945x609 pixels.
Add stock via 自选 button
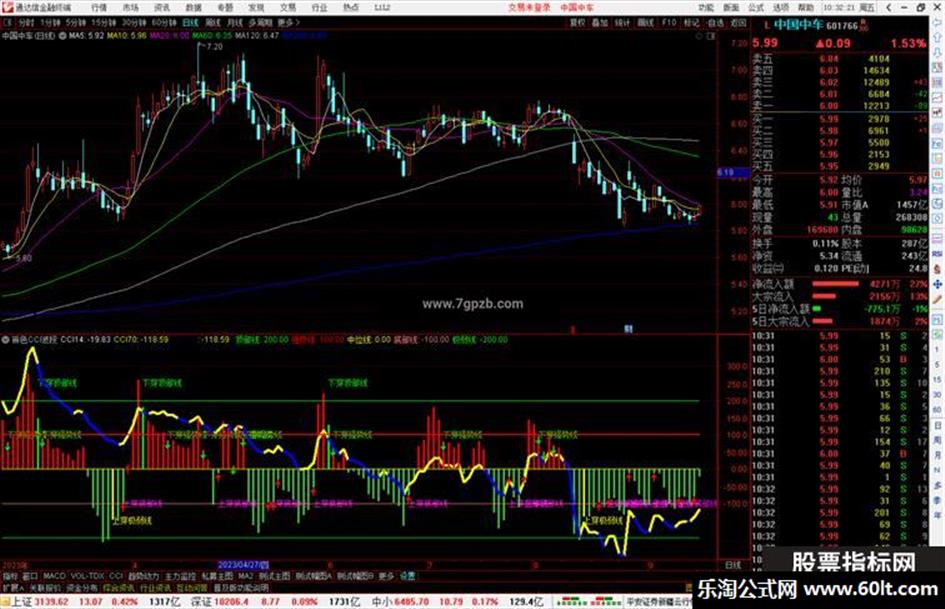715,23
